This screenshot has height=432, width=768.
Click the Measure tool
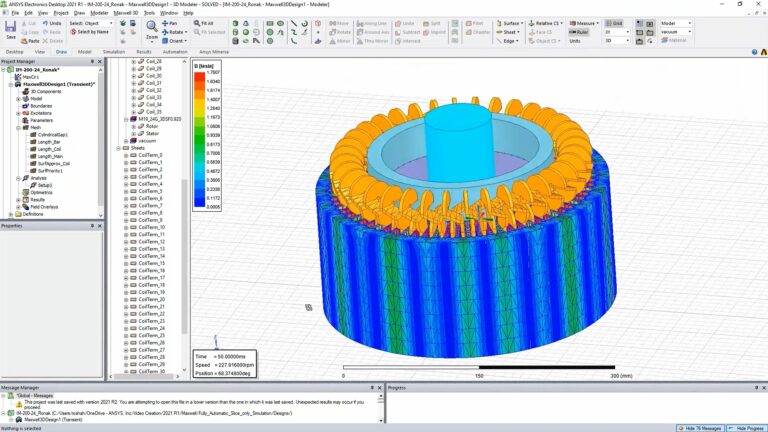pos(584,23)
